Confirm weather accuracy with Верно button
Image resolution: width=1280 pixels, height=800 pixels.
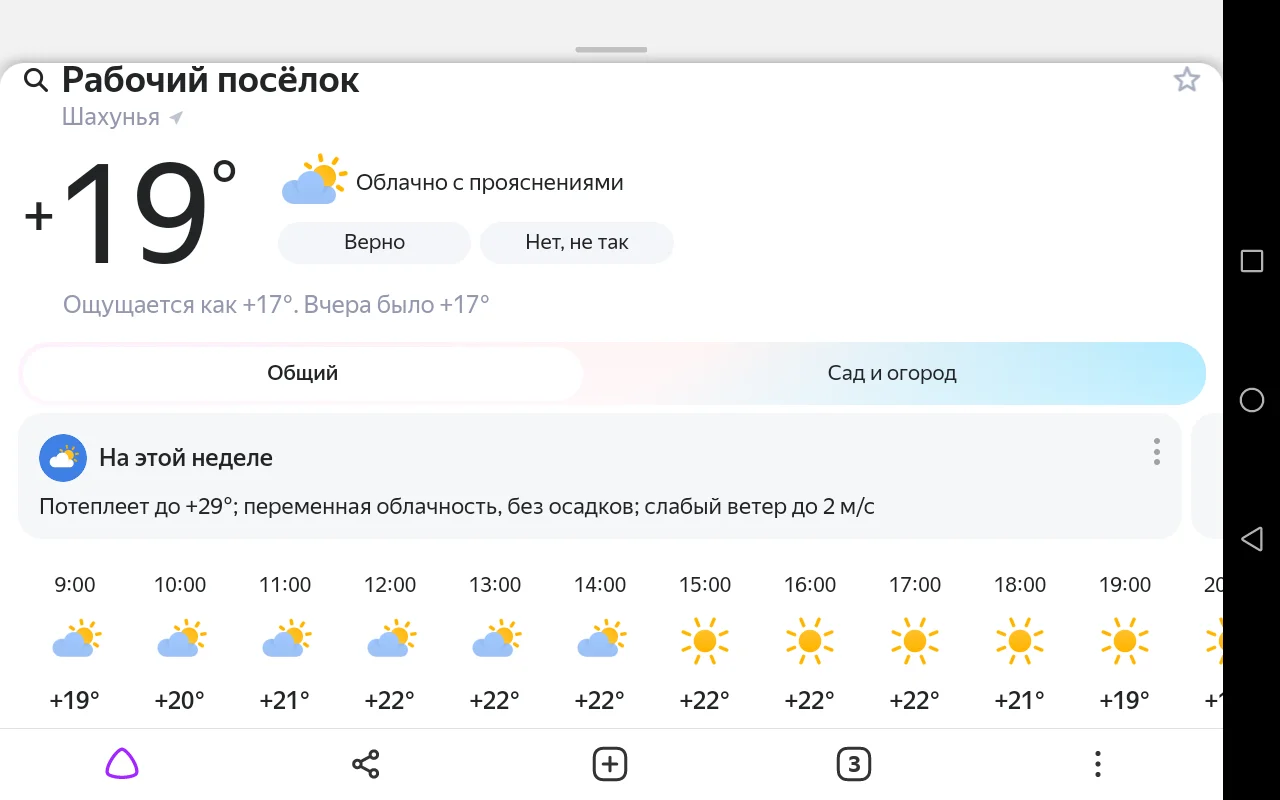point(373,242)
